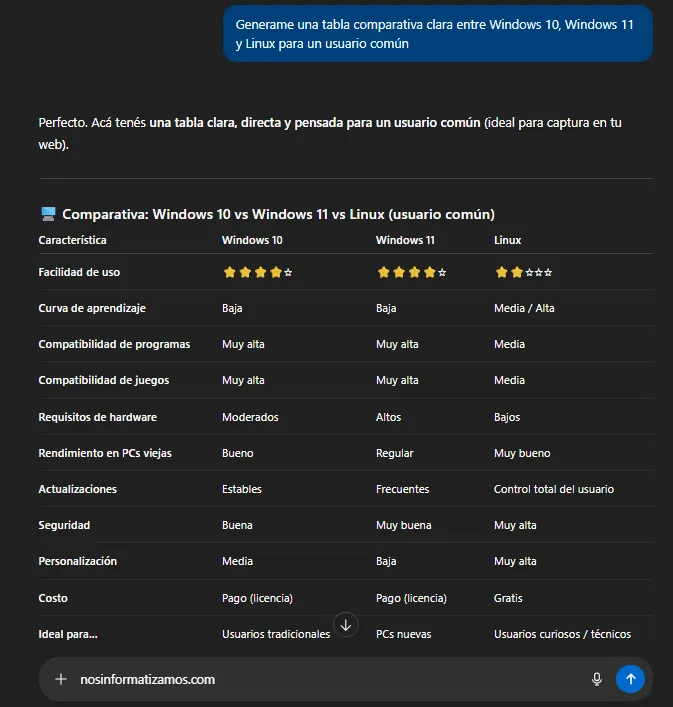
Task: Click the jump-to-bottom down arrow button
Action: pyautogui.click(x=346, y=625)
